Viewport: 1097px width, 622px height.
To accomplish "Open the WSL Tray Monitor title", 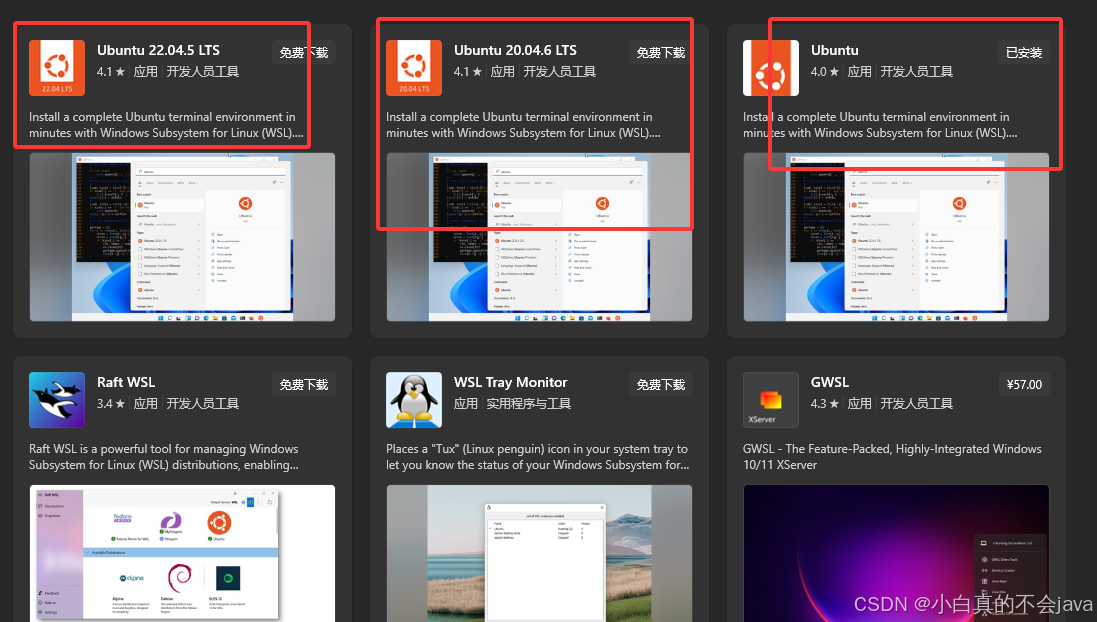I will pyautogui.click(x=510, y=382).
